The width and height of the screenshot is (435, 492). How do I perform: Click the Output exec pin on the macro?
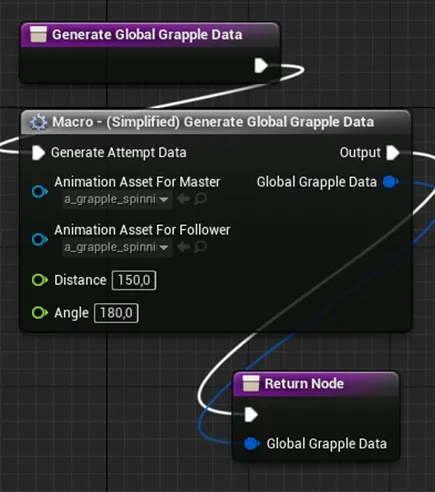tap(393, 153)
